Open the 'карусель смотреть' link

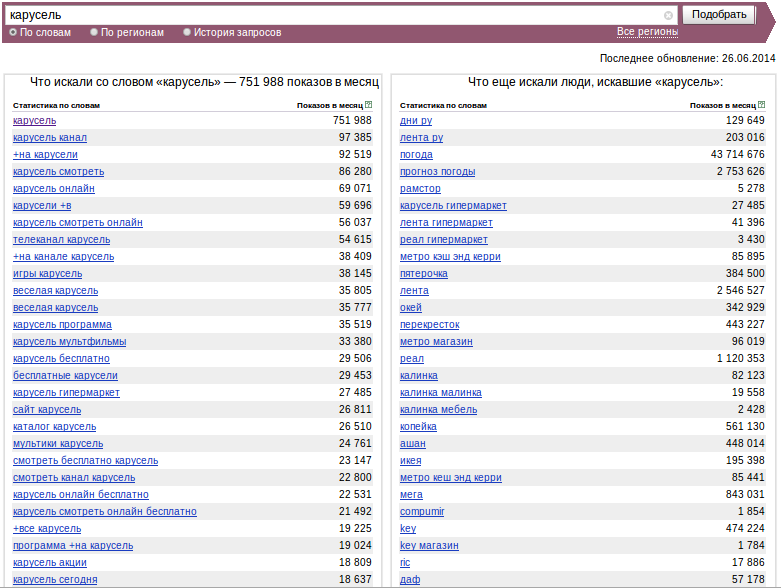tap(59, 171)
